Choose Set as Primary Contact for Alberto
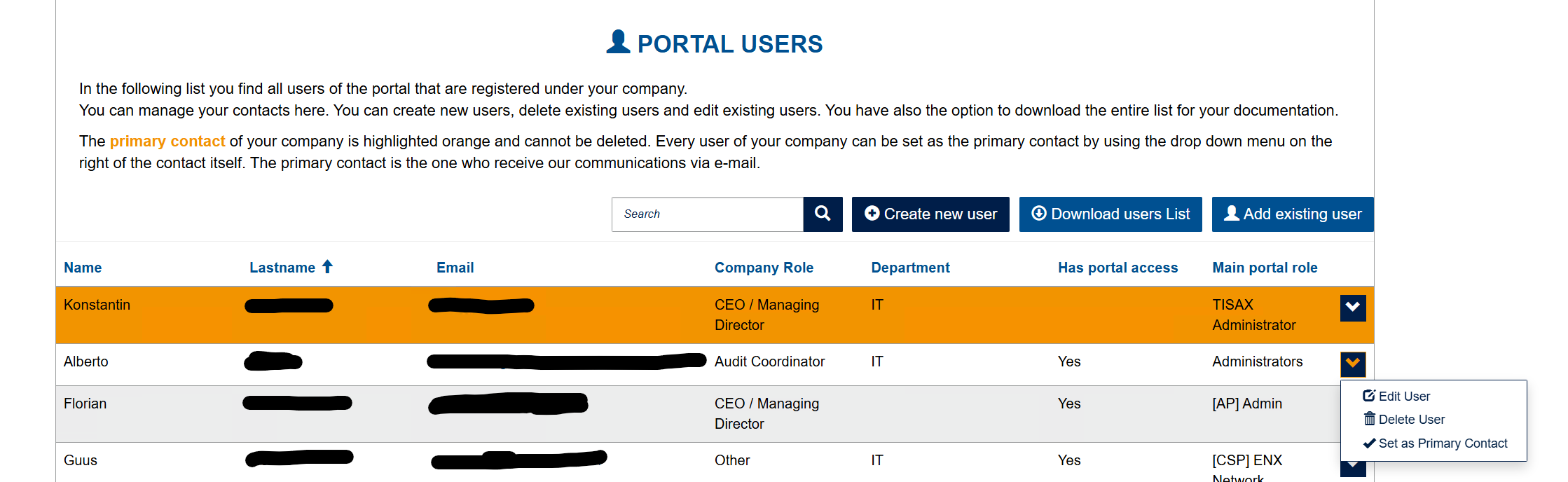The image size is (1568, 482). (x=1443, y=443)
